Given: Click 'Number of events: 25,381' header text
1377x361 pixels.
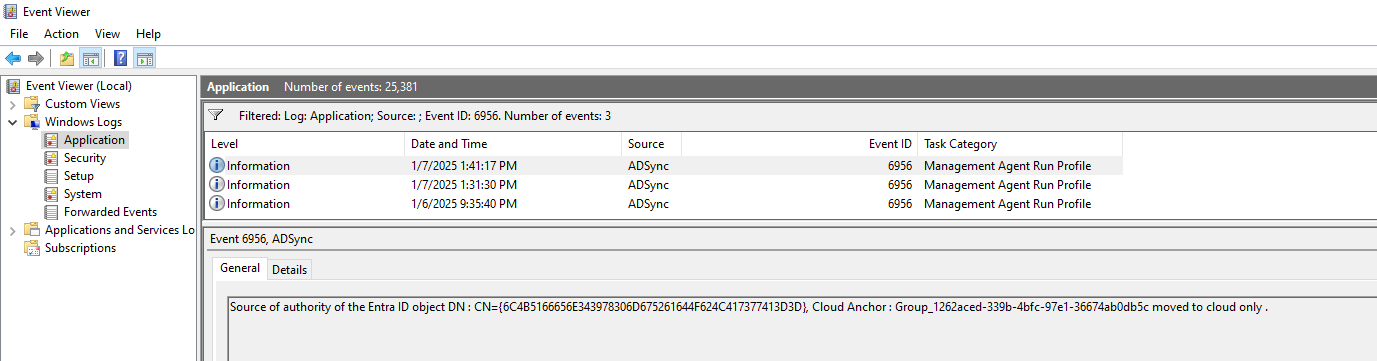Looking at the screenshot, I should pyautogui.click(x=351, y=87).
